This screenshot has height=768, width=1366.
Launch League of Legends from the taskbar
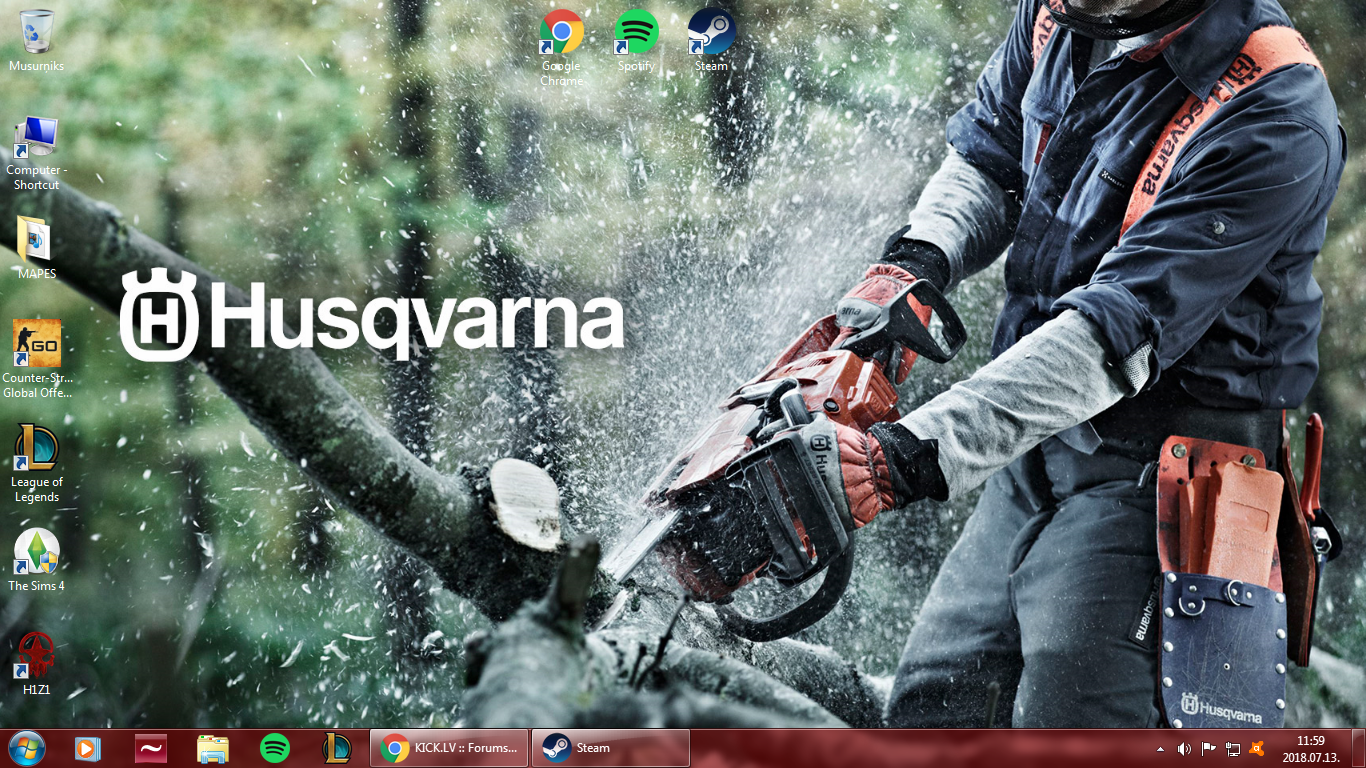coord(337,748)
